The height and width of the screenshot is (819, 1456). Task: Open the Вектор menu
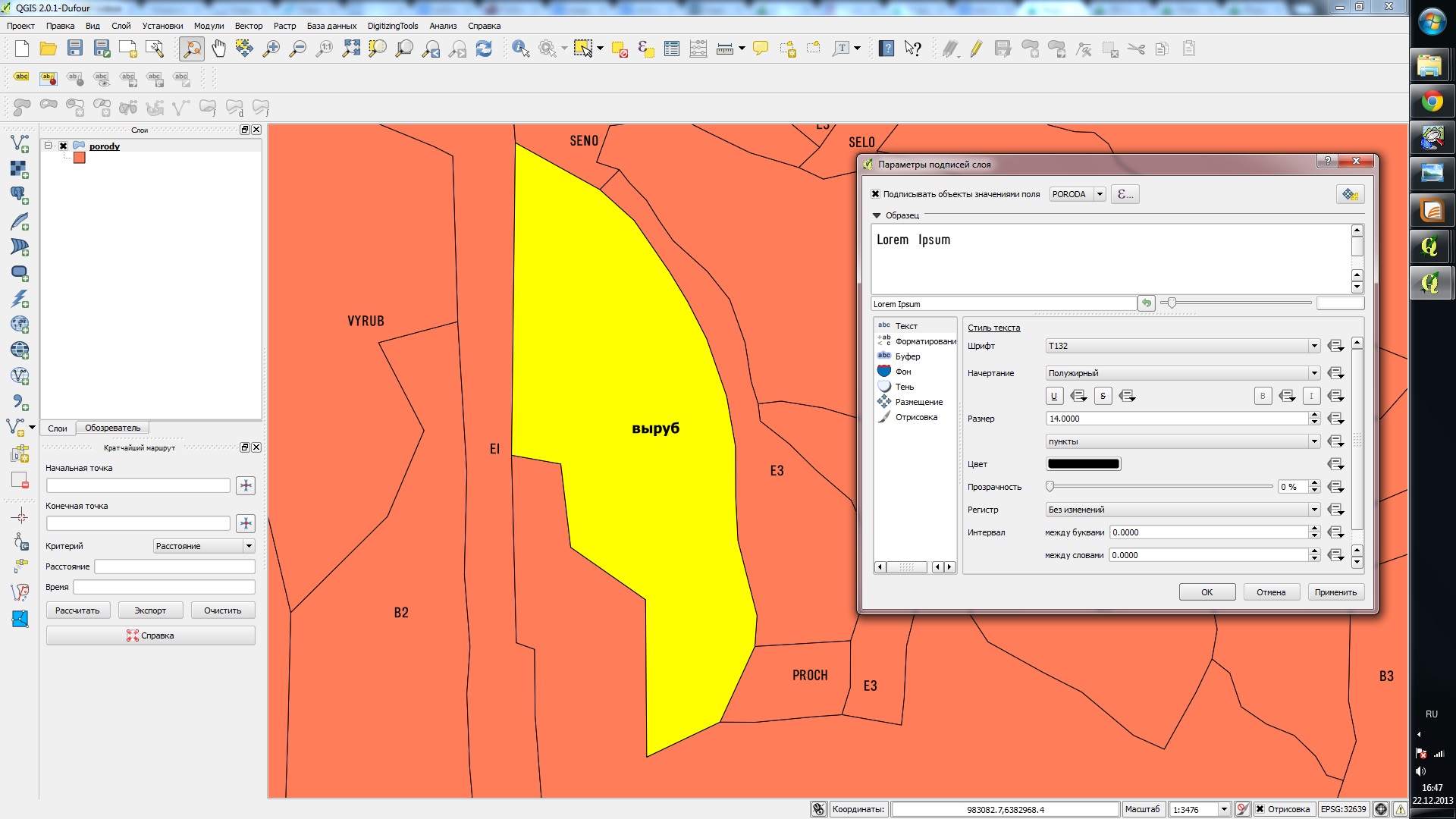tap(248, 26)
